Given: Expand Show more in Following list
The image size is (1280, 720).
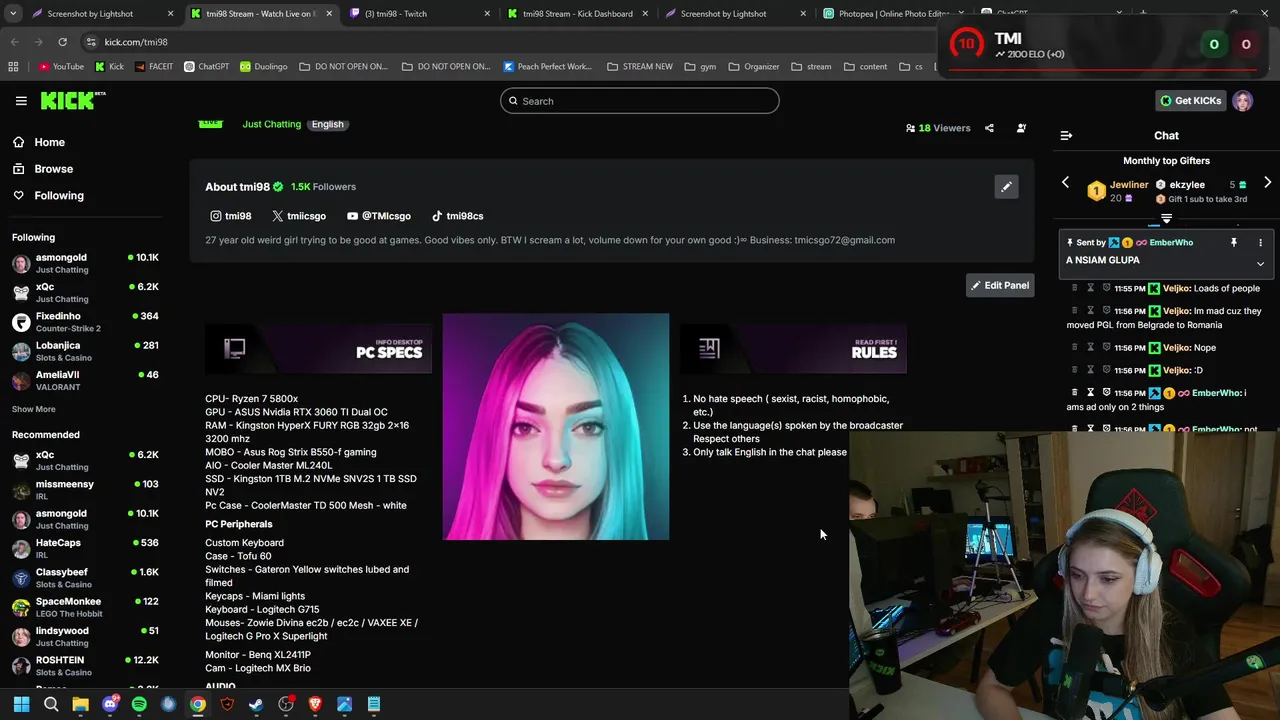Looking at the screenshot, I should (33, 409).
